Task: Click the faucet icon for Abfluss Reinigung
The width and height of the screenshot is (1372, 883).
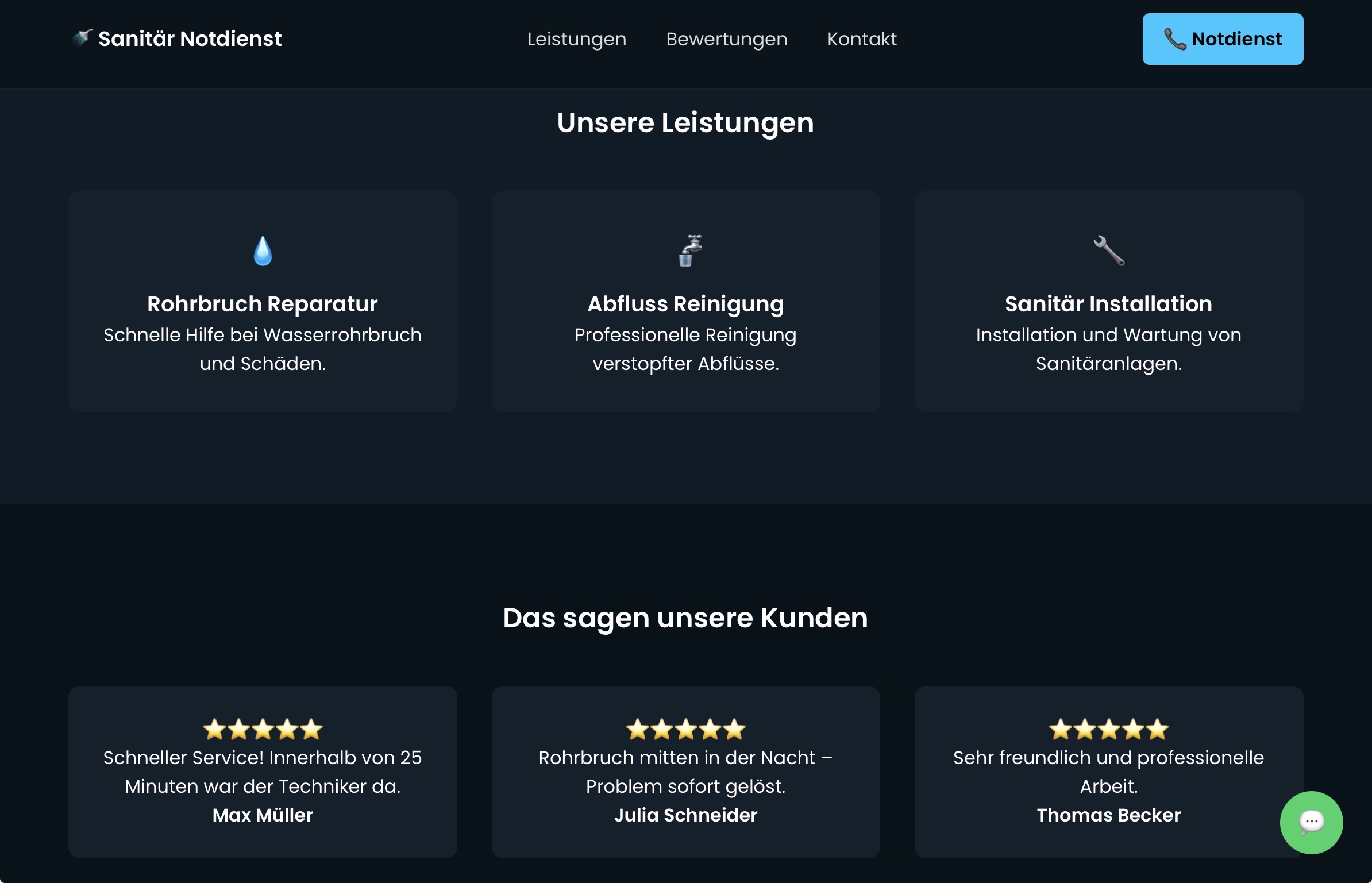Action: pos(689,250)
